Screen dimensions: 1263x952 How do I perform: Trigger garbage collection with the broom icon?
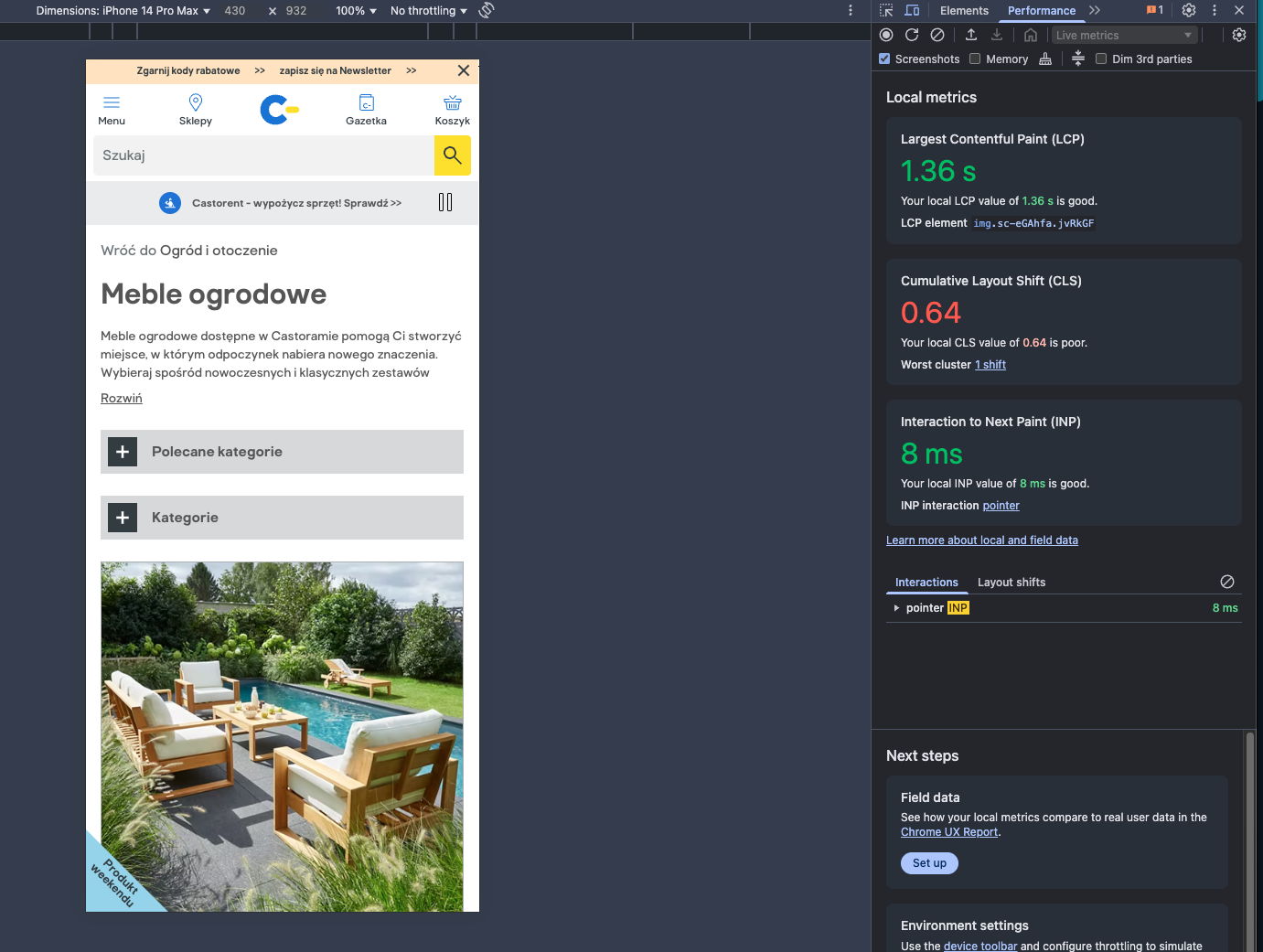[1045, 58]
